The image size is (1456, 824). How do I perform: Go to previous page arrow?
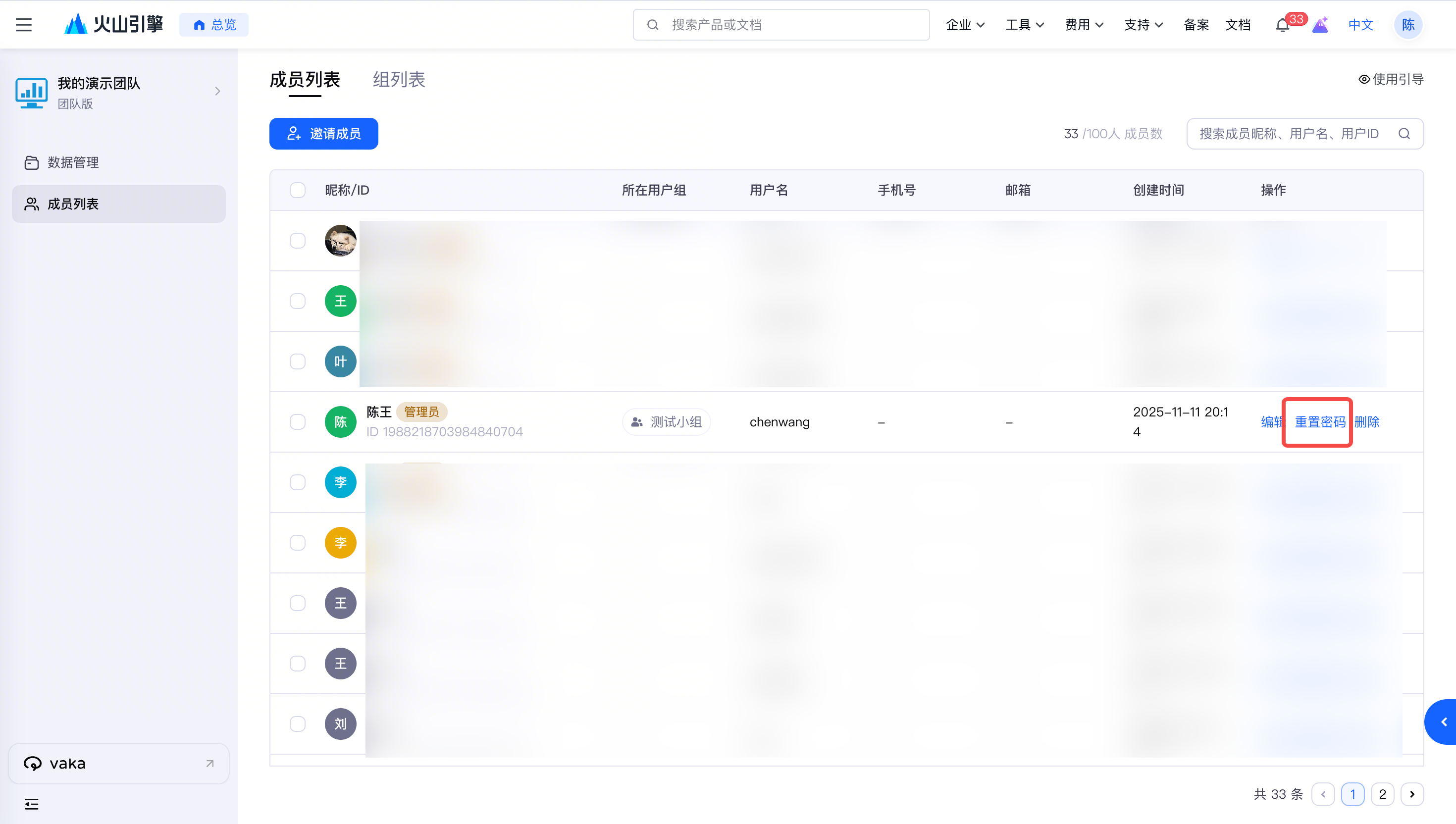pyautogui.click(x=1323, y=795)
